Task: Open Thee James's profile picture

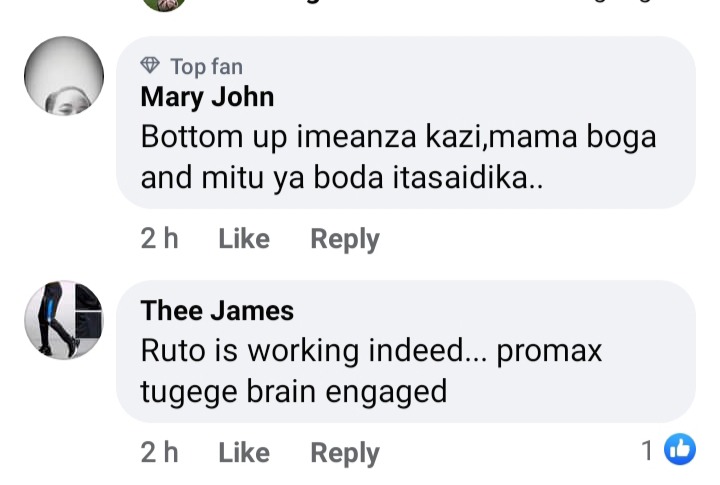Action: tap(64, 320)
